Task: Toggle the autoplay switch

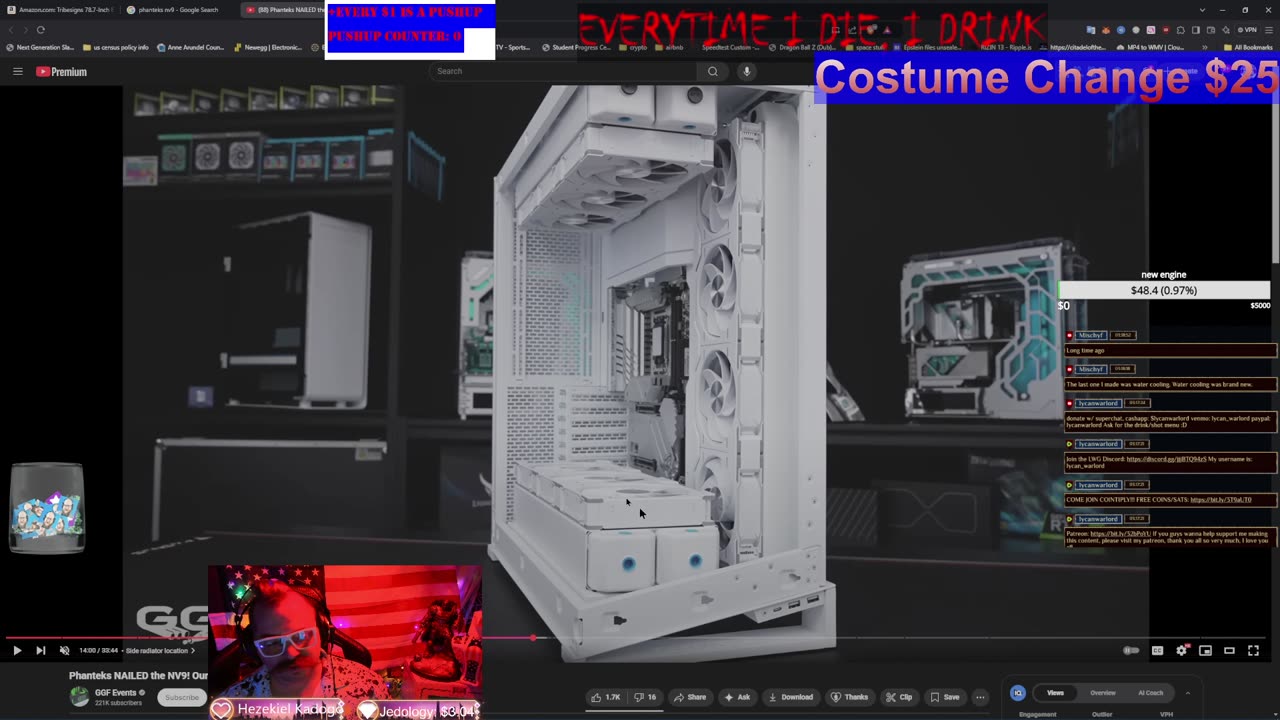Action: coord(1131,650)
